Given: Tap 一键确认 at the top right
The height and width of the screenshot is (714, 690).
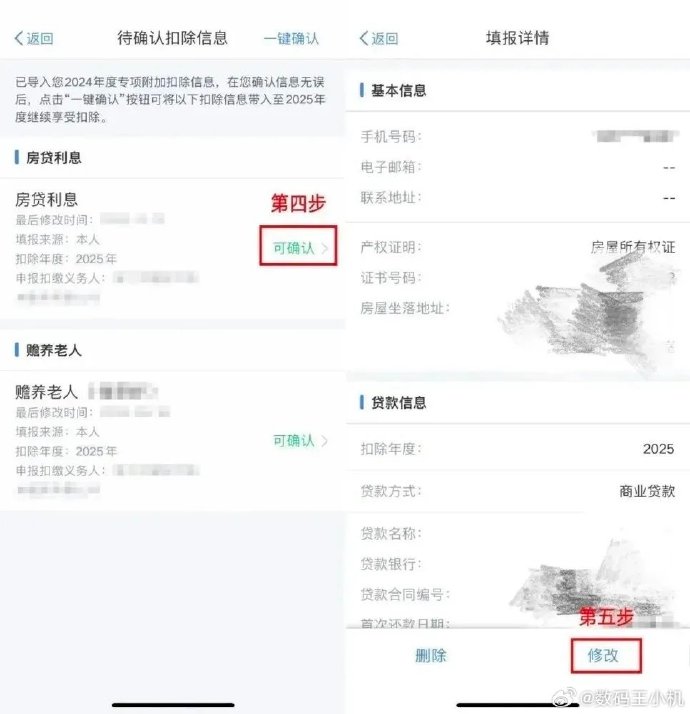Looking at the screenshot, I should pyautogui.click(x=291, y=38).
